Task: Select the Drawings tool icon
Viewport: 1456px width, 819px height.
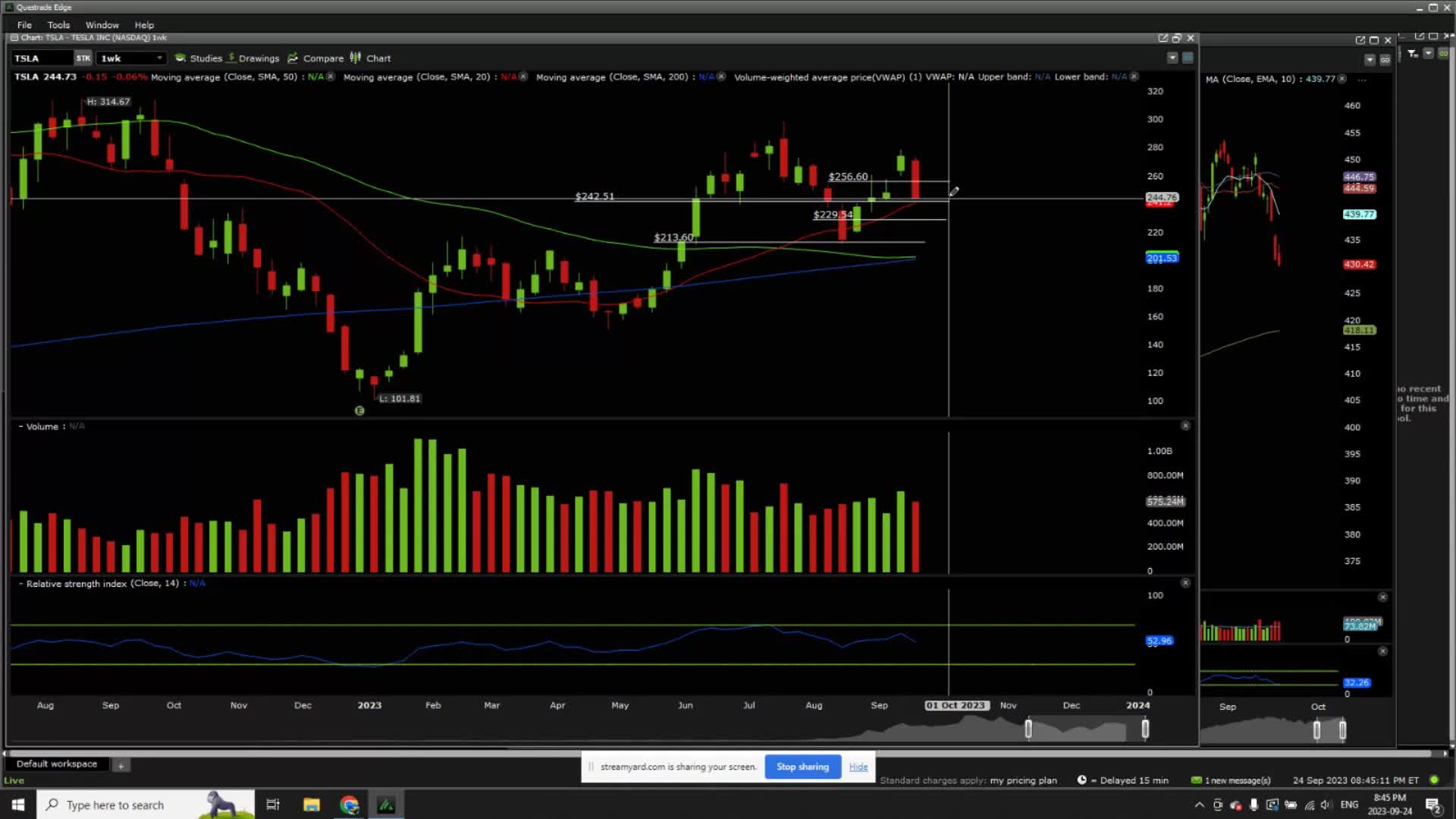Action: coord(232,58)
